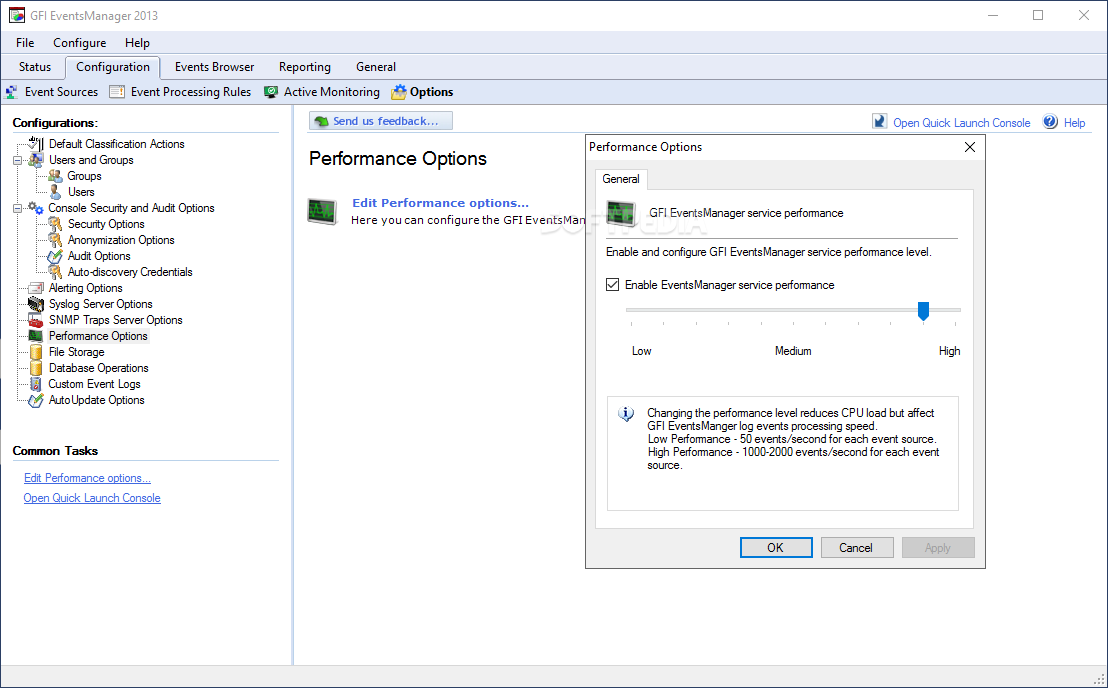1108x688 pixels.
Task: Click Cancel in Performance Options dialog
Action: click(x=856, y=547)
